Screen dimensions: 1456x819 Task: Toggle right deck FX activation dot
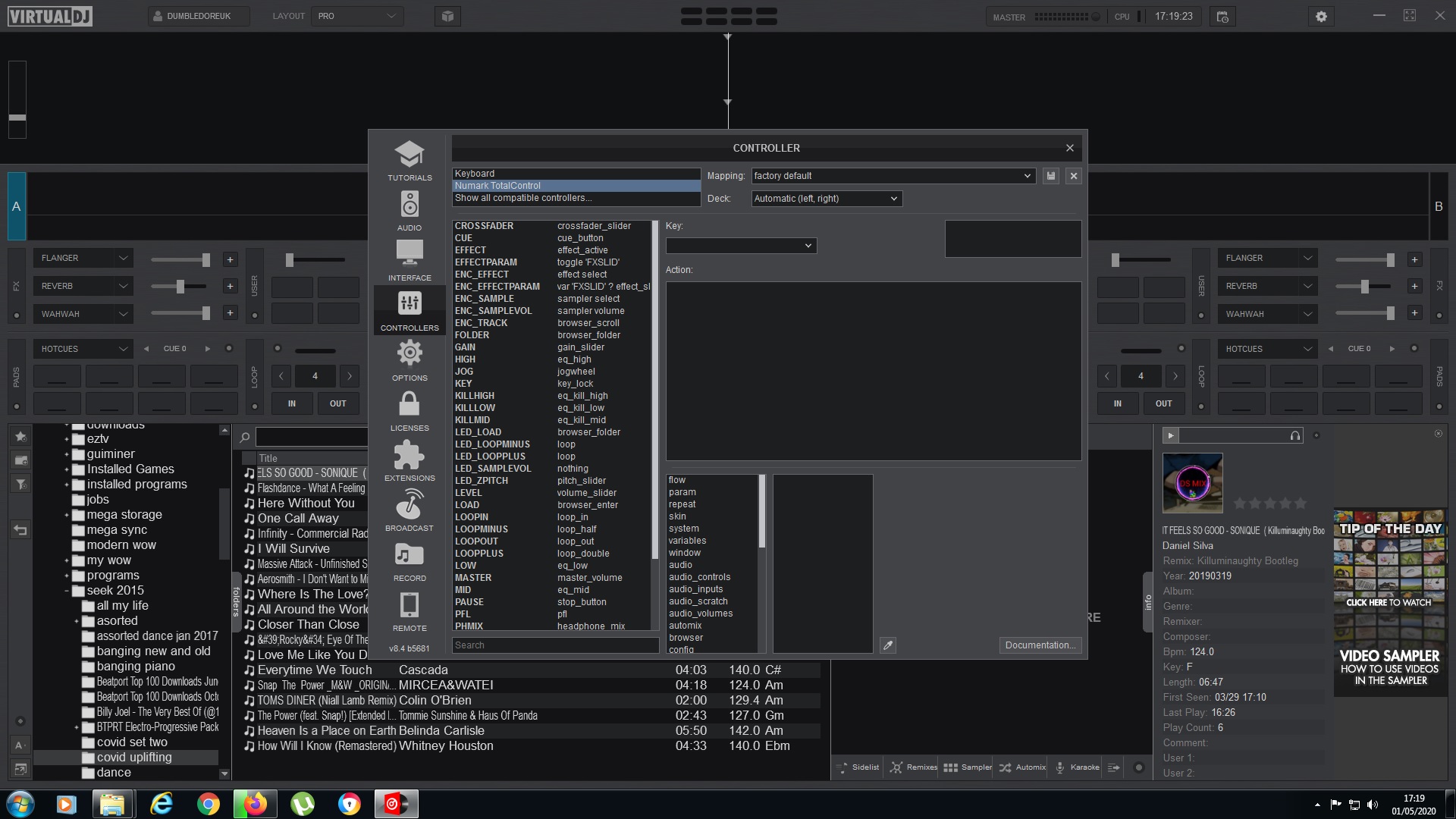[x=1439, y=315]
